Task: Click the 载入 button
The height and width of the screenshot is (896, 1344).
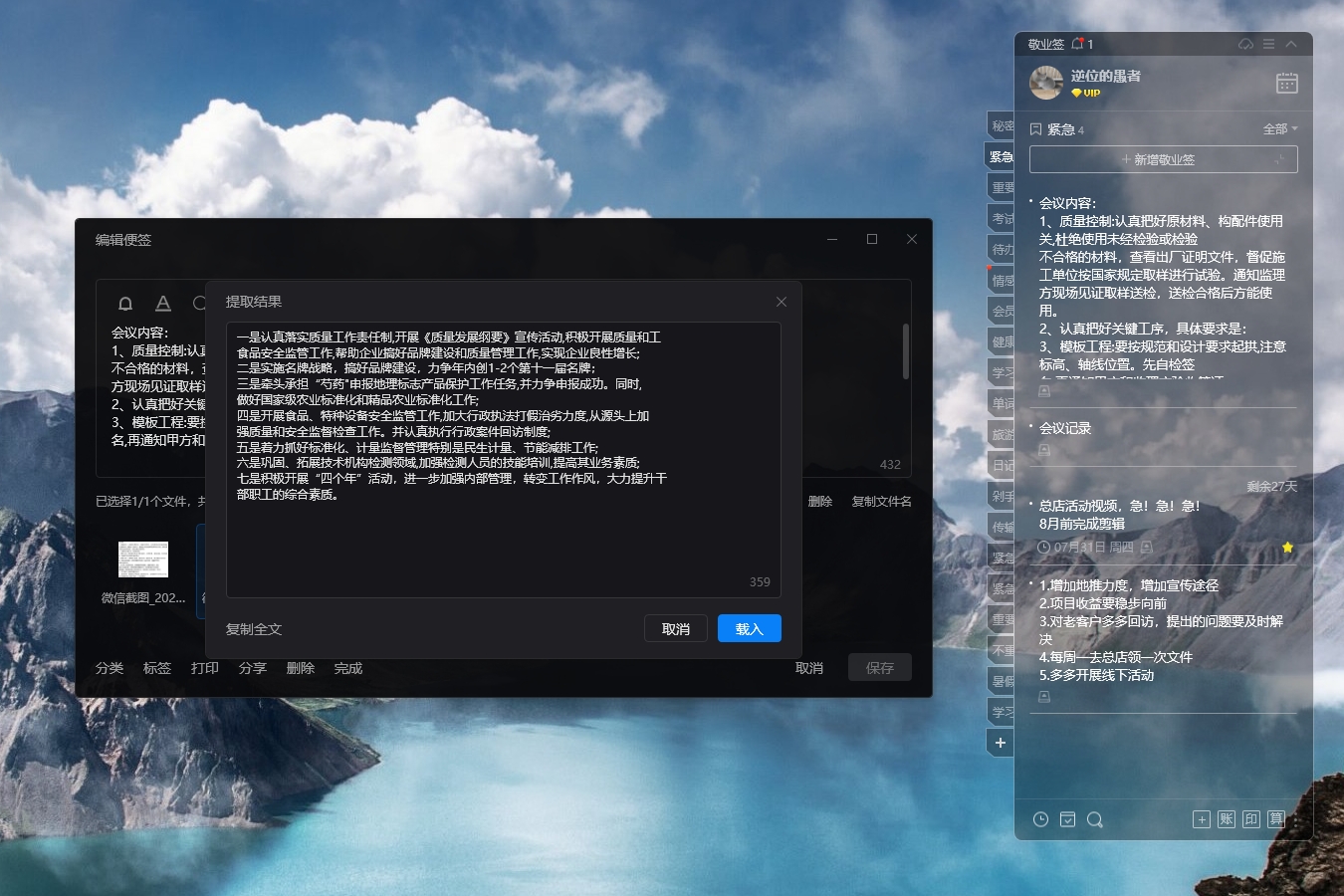Action: (750, 629)
